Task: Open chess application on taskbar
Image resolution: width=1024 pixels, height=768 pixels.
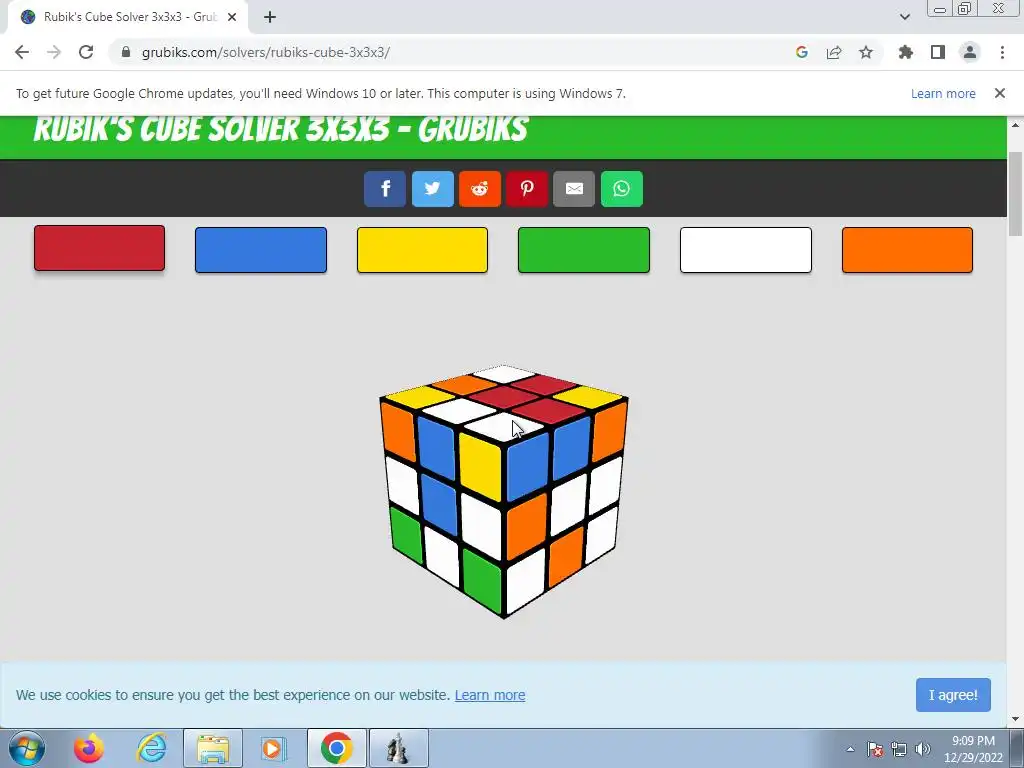Action: coord(398,748)
